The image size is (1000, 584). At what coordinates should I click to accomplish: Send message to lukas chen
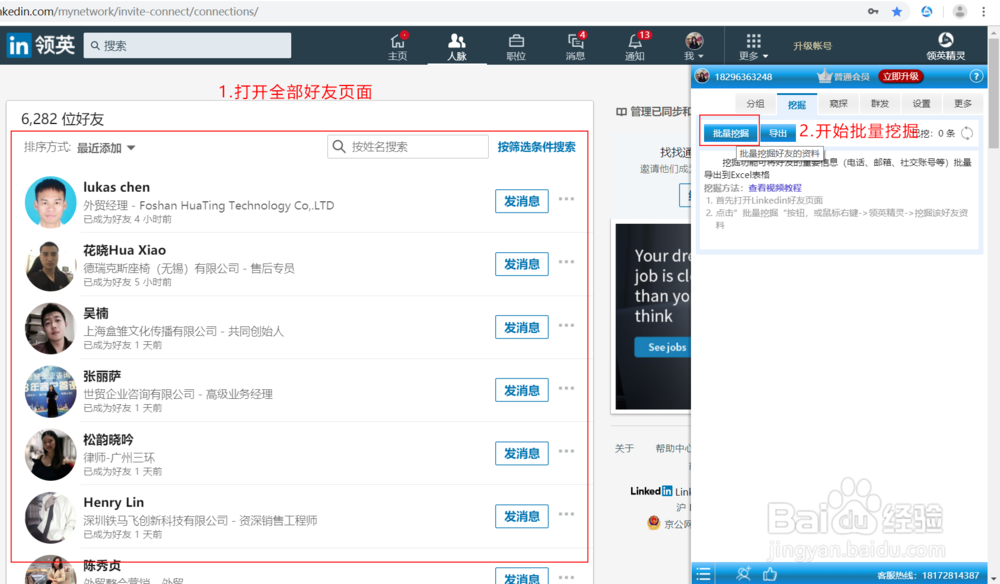click(x=522, y=201)
